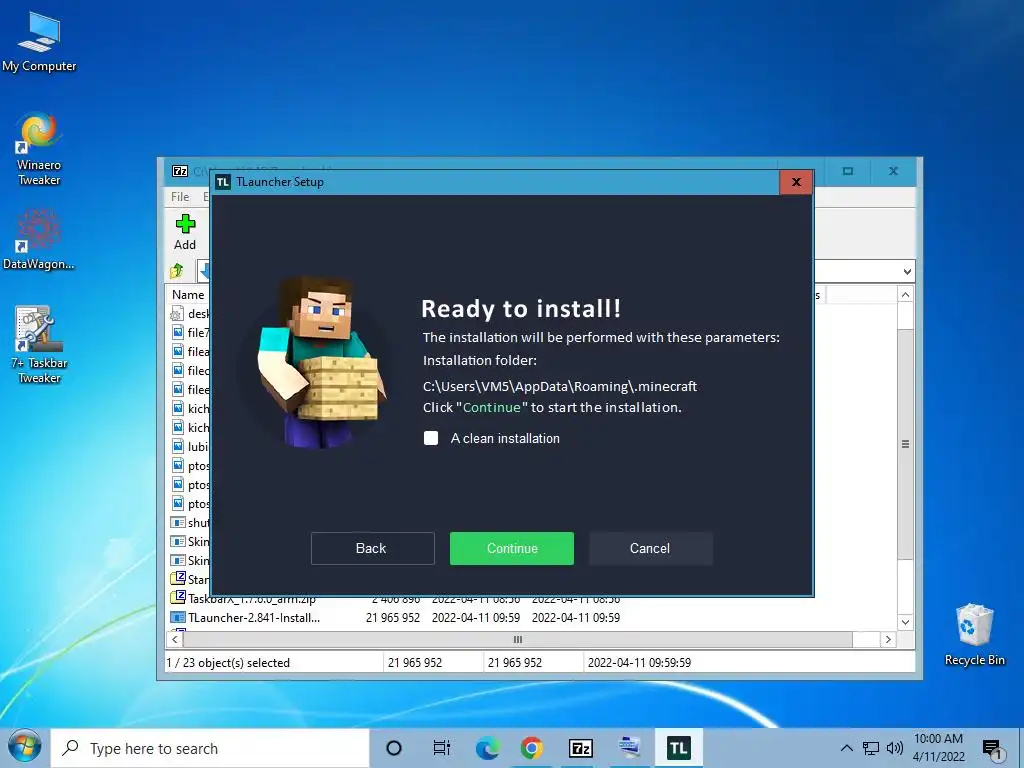Click the TaskbarX zip file icon
The width and height of the screenshot is (1024, 768).
coord(178,598)
